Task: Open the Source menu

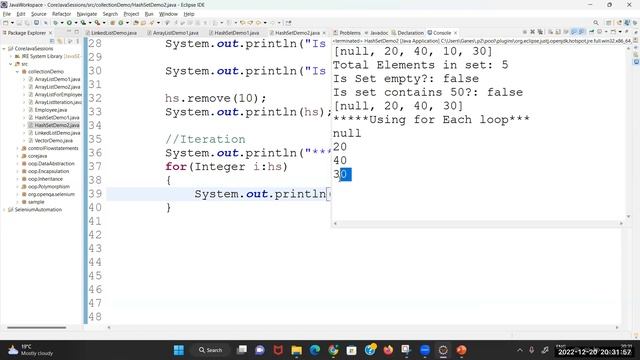Action: coord(39,14)
